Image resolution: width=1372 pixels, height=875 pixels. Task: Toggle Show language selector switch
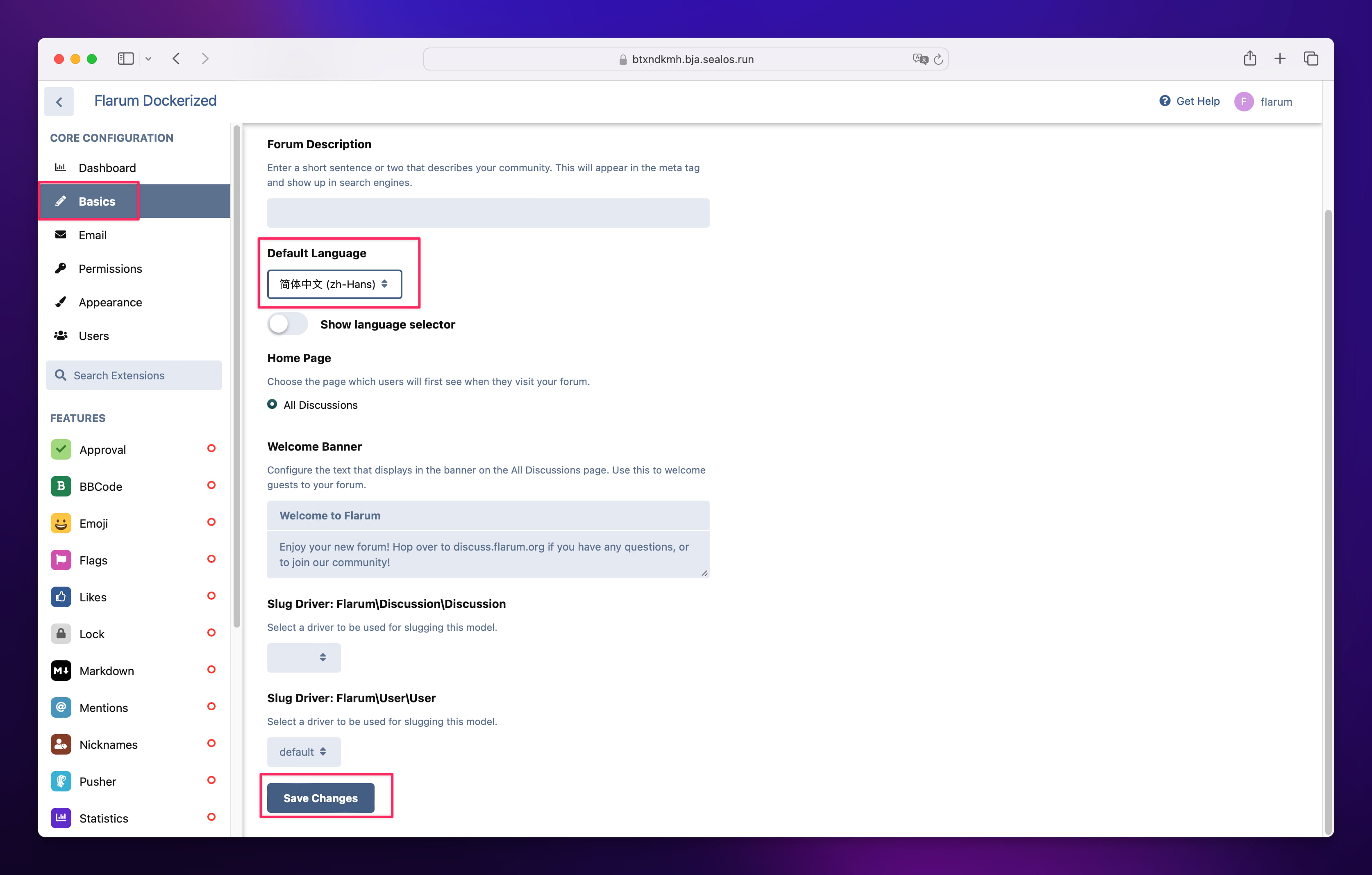pos(287,324)
